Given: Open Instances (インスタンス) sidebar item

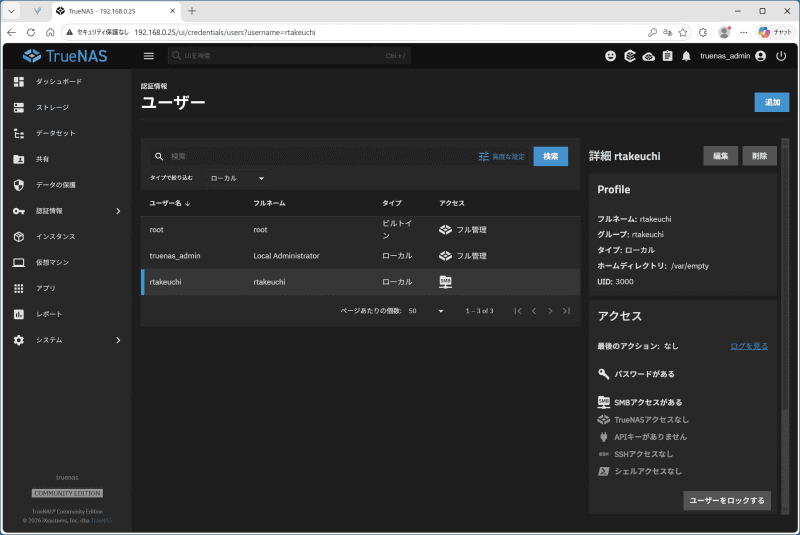Looking at the screenshot, I should pyautogui.click(x=66, y=237).
